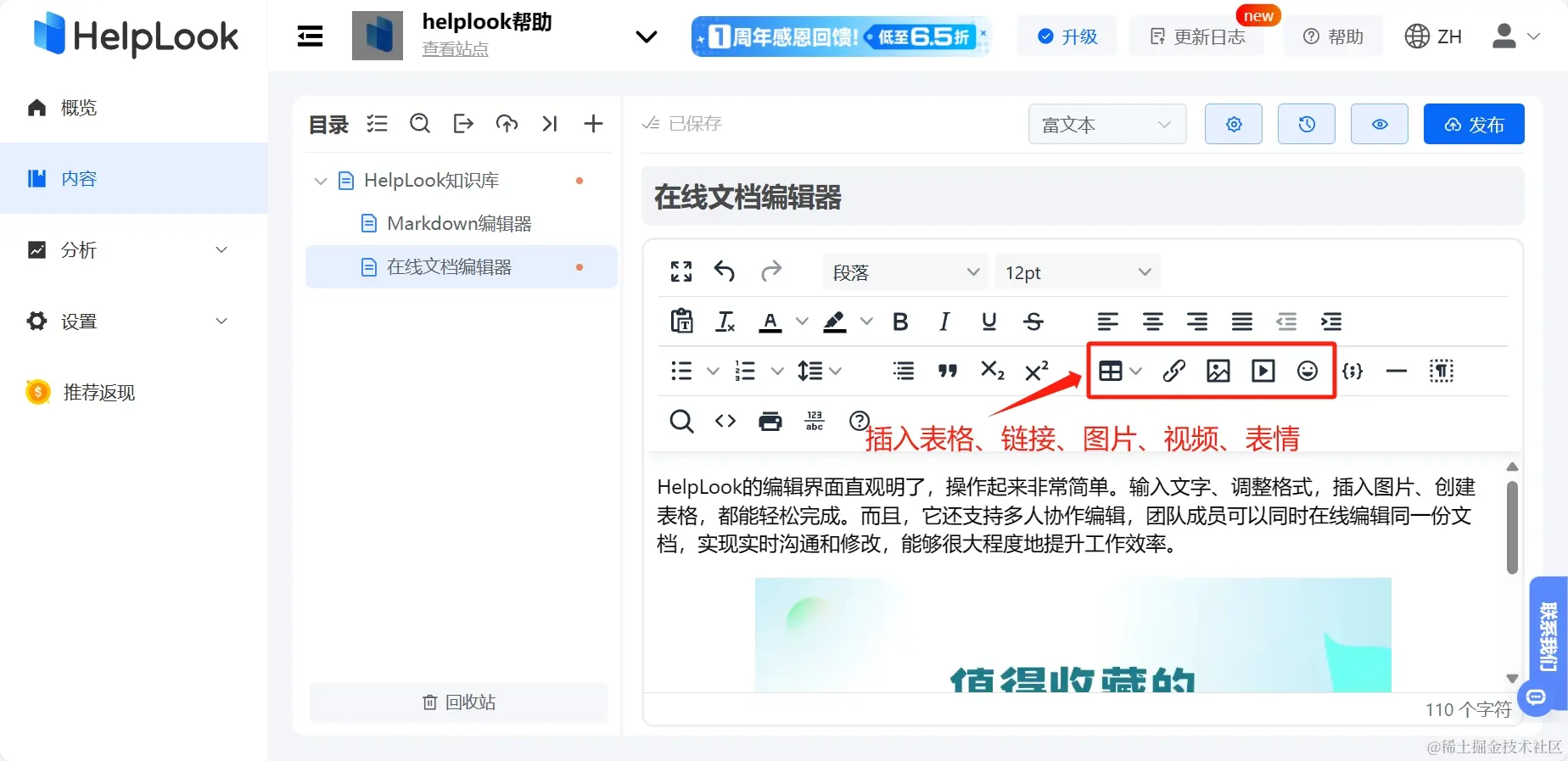
Task: Increase paragraph indent
Action: [x=1331, y=322]
